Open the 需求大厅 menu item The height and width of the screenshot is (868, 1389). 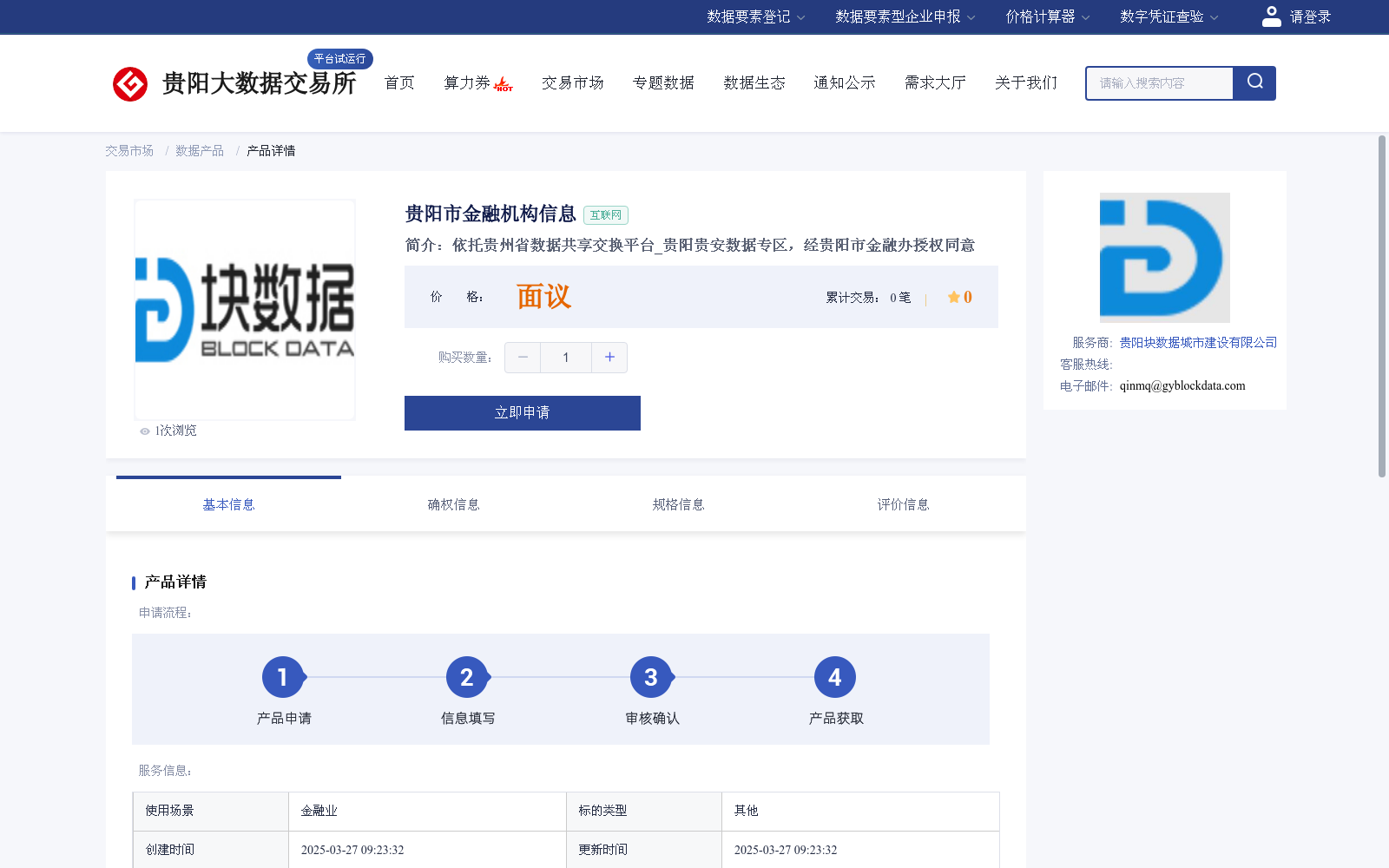tap(935, 82)
